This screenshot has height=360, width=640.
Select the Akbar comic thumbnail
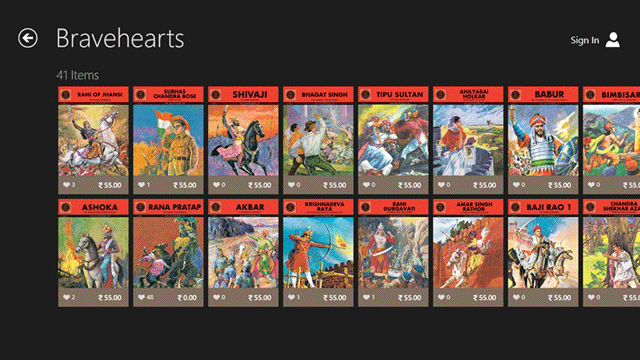(243, 253)
